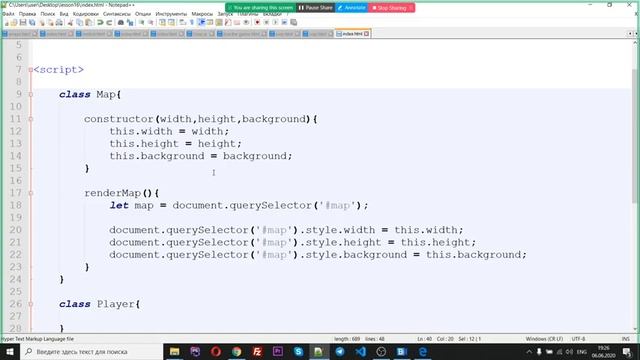Collapse class Player fold marker, line 26

(31, 304)
